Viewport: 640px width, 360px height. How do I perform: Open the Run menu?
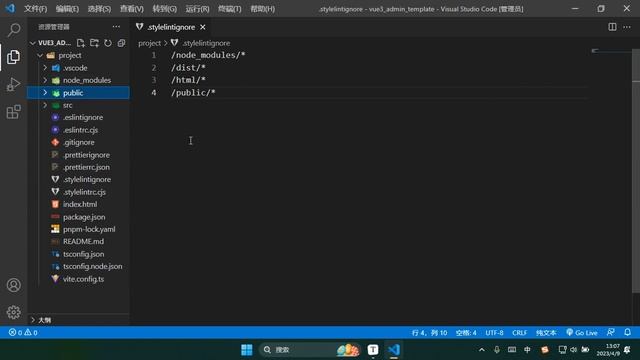(197, 9)
